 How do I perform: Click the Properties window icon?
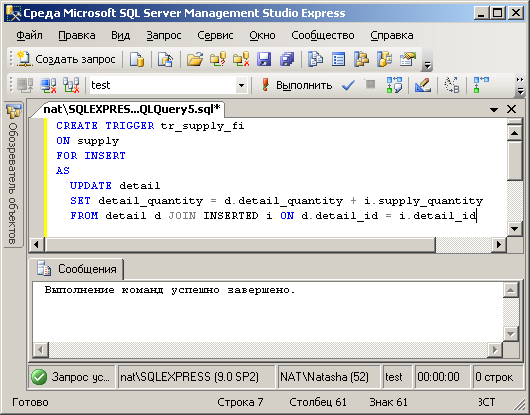(x=408, y=59)
